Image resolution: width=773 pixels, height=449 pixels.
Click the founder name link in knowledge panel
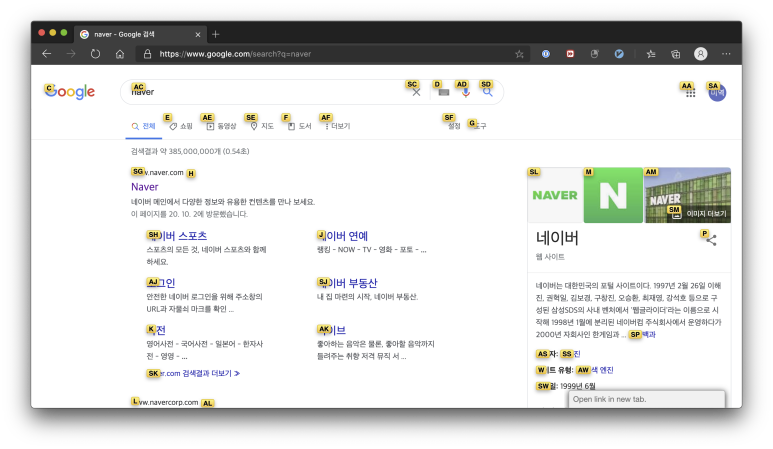coord(571,354)
